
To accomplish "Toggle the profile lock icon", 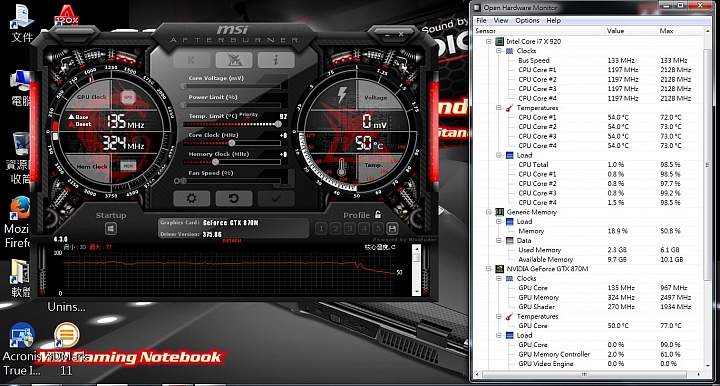I will click(377, 214).
